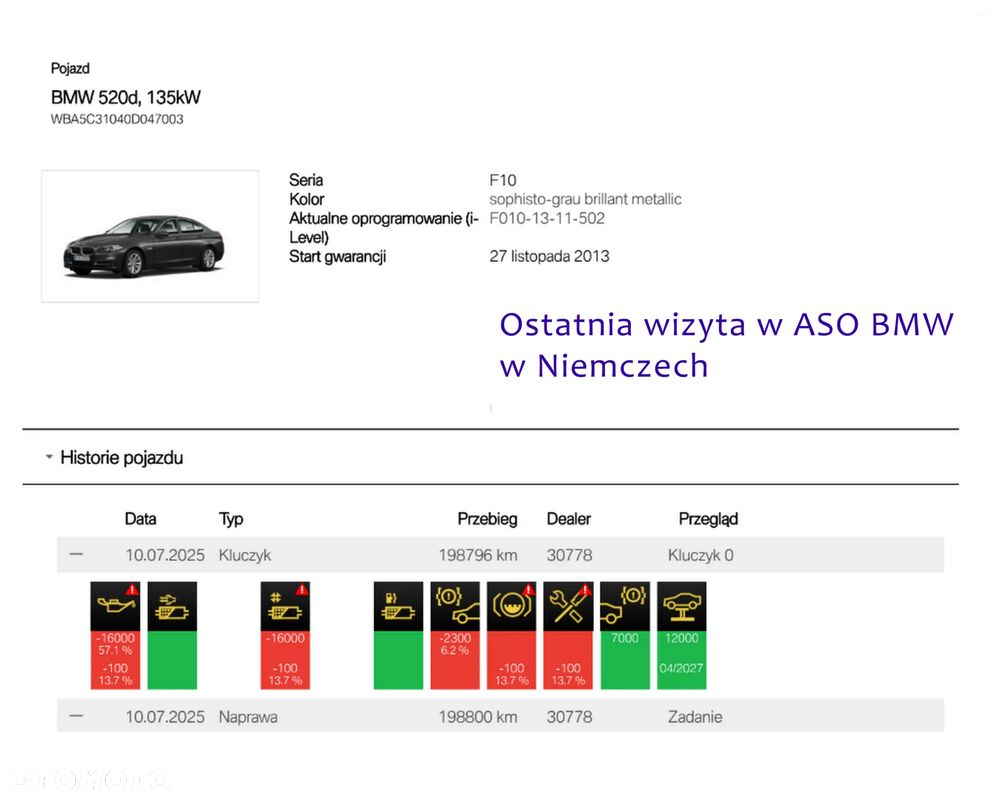The width and height of the screenshot is (1000, 800).
Task: Click dealer 30778 in Kluczyk row
Action: 570,555
